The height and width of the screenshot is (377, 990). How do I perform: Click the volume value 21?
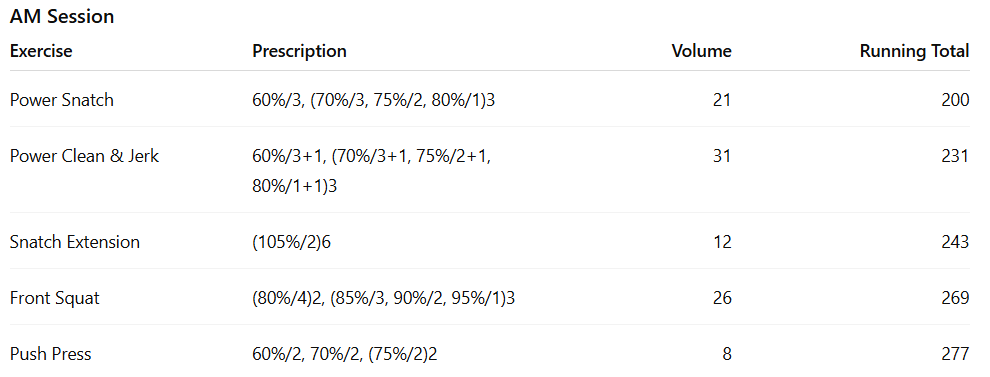point(722,100)
